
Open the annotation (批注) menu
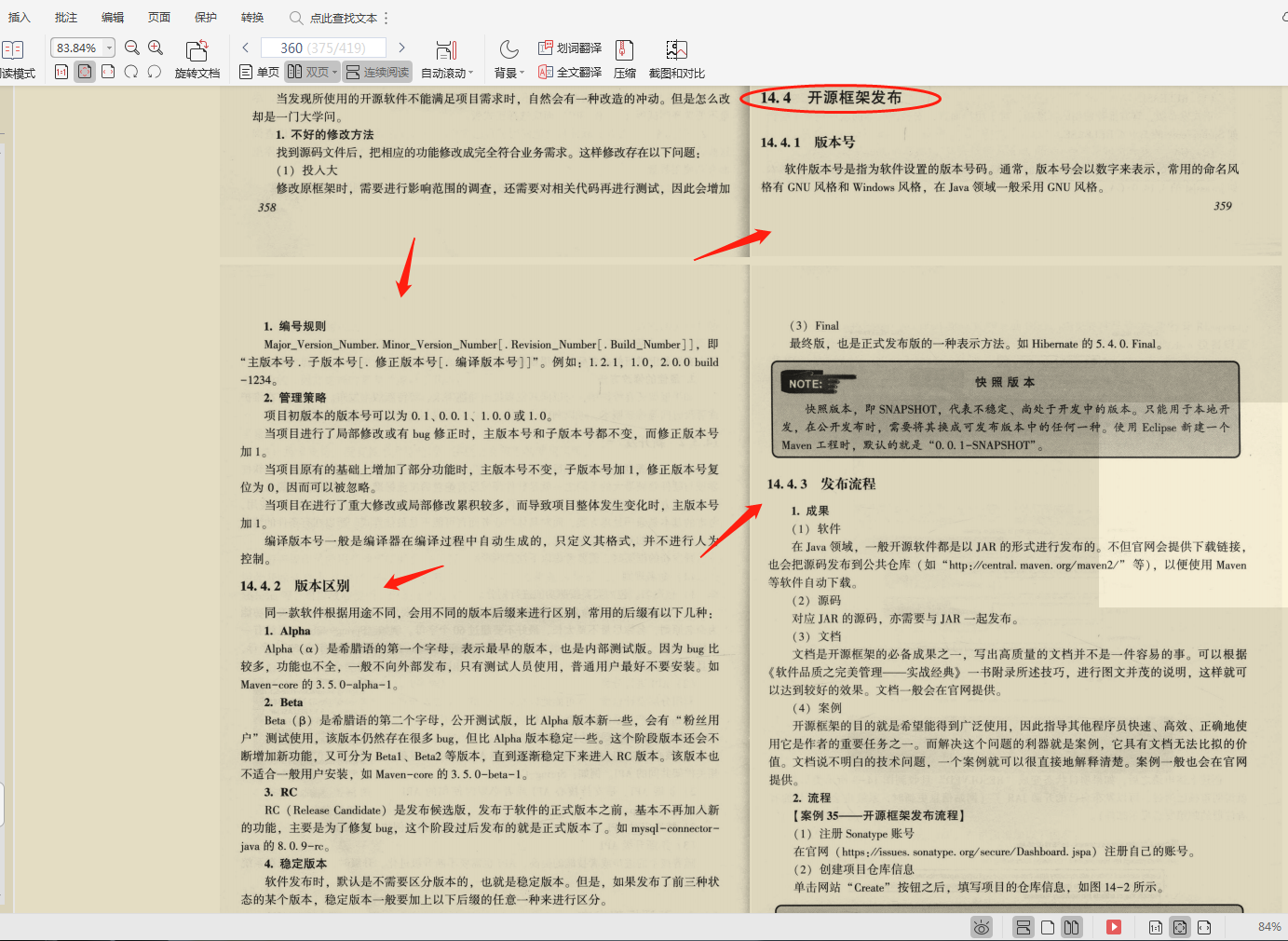(65, 16)
